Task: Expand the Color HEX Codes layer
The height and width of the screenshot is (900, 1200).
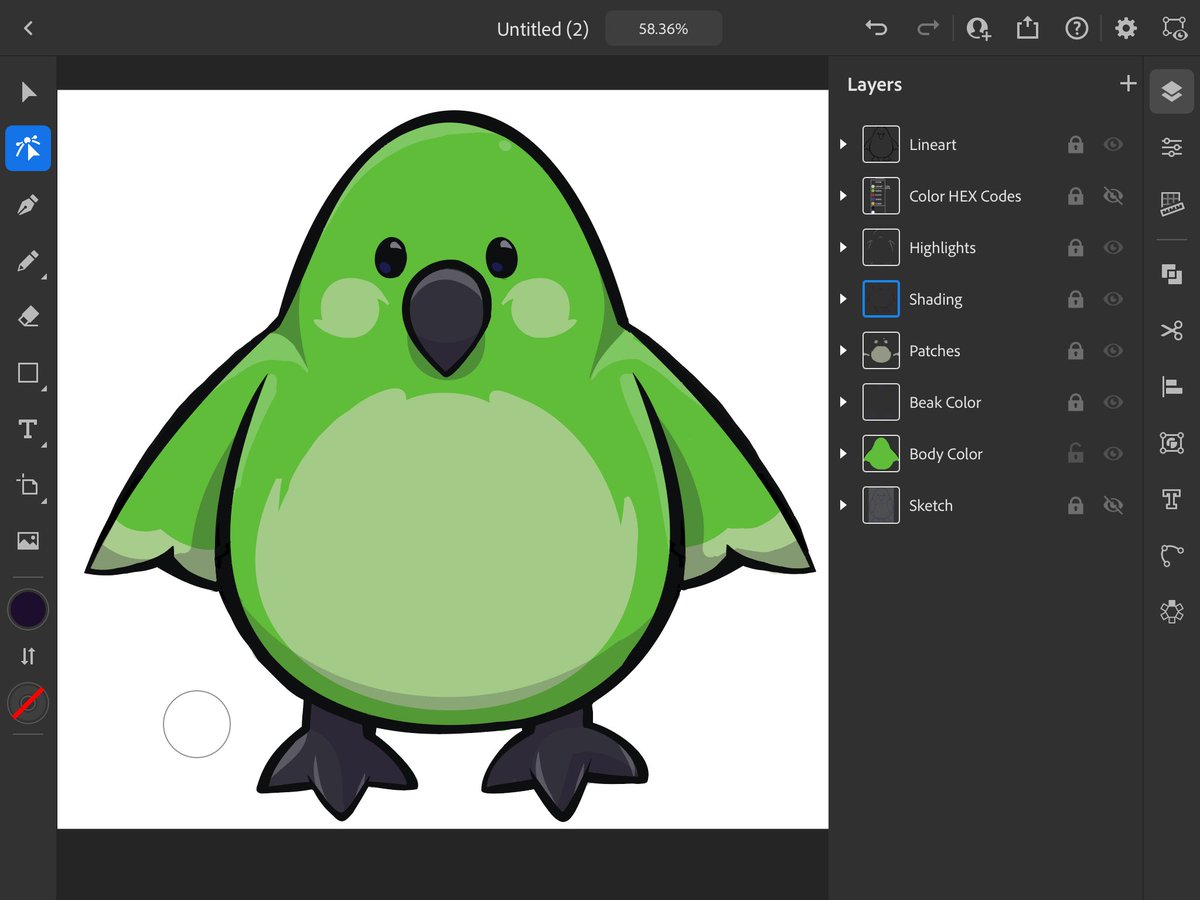Action: (843, 196)
